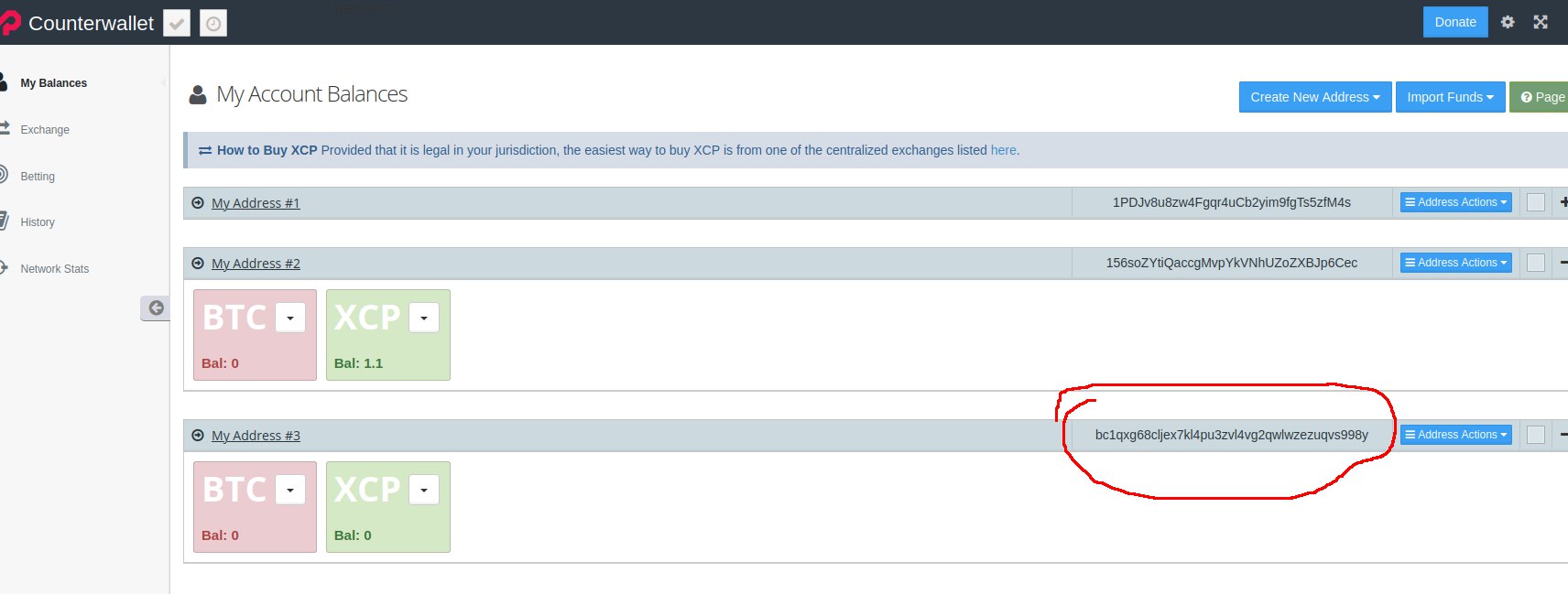Viewport: 1568px width, 594px height.
Task: Click the Counterwallet logo icon
Action: click(x=10, y=23)
